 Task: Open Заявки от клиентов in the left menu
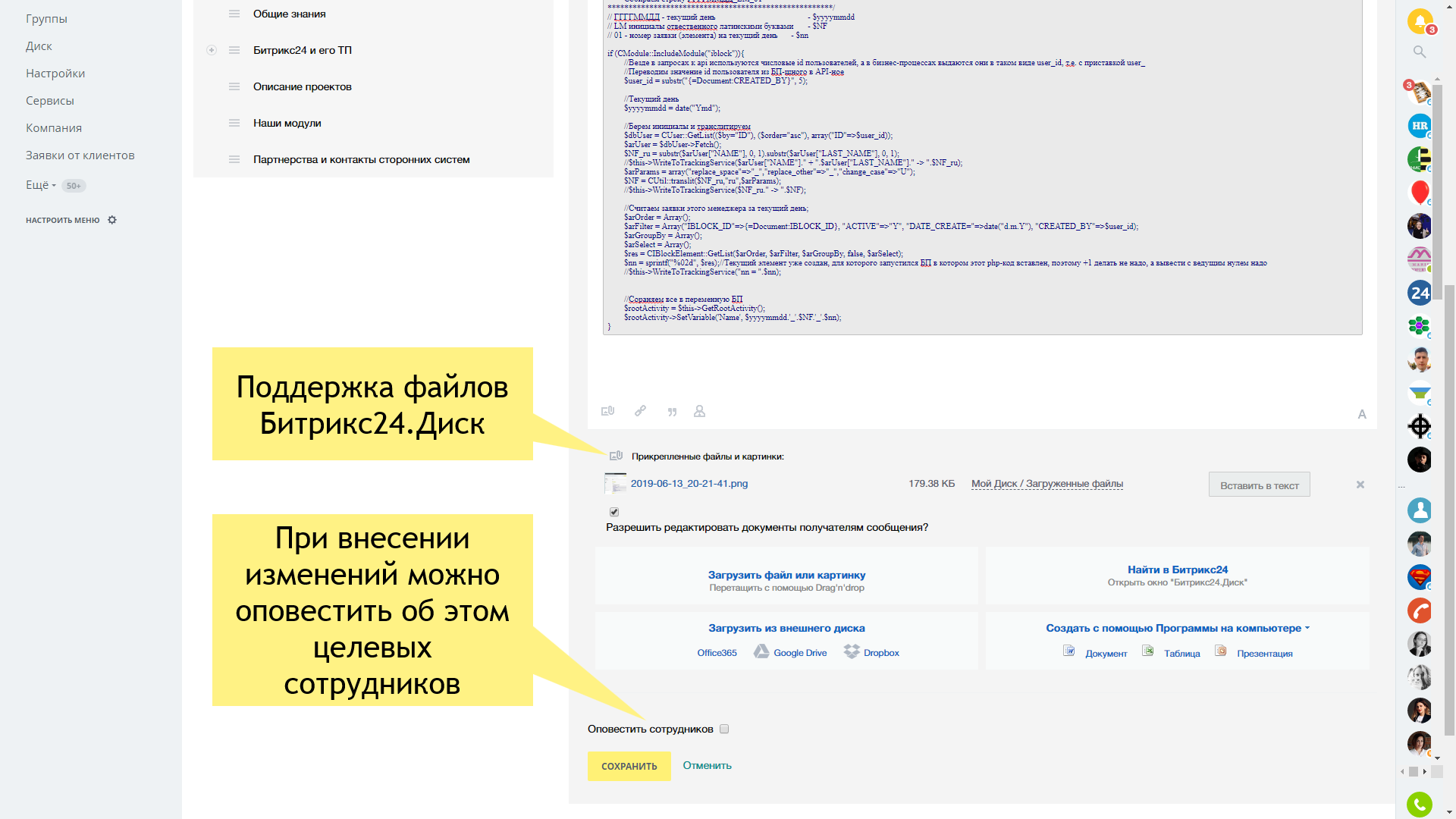click(x=80, y=155)
